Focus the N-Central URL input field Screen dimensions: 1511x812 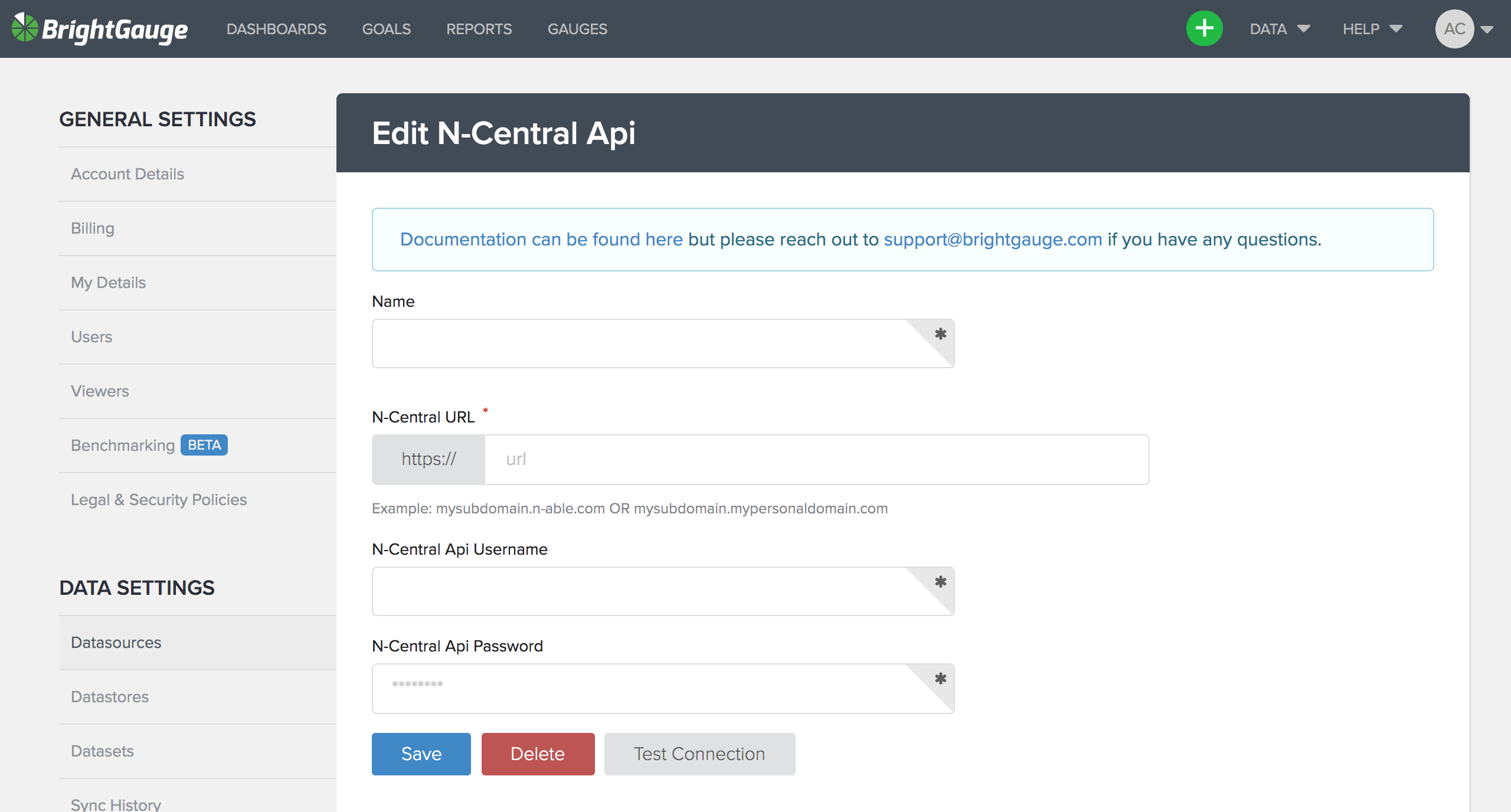(x=817, y=459)
